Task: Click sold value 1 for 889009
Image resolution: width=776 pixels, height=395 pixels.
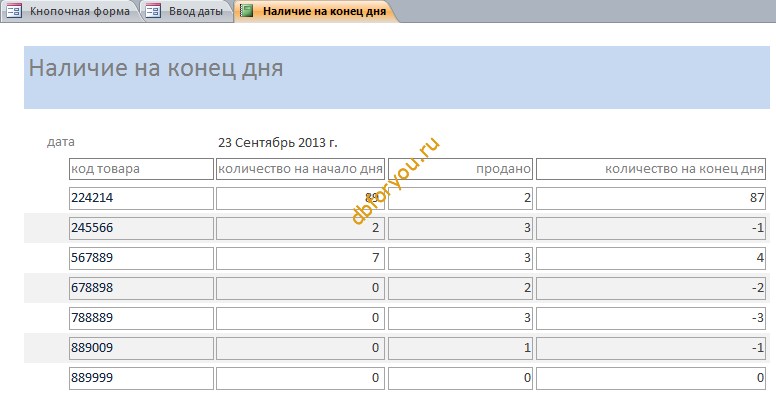Action: (x=460, y=348)
